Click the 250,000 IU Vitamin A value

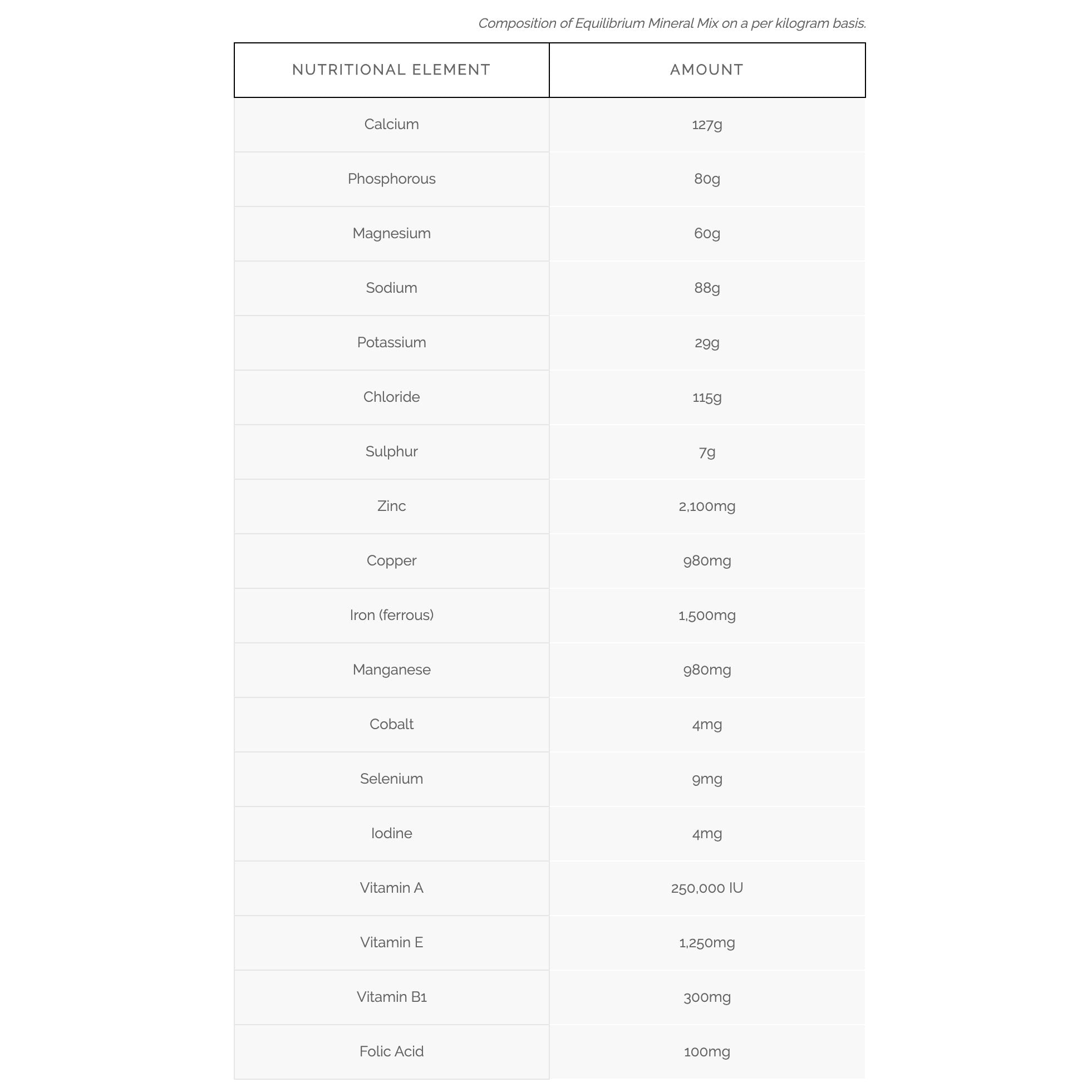pyautogui.click(x=706, y=888)
